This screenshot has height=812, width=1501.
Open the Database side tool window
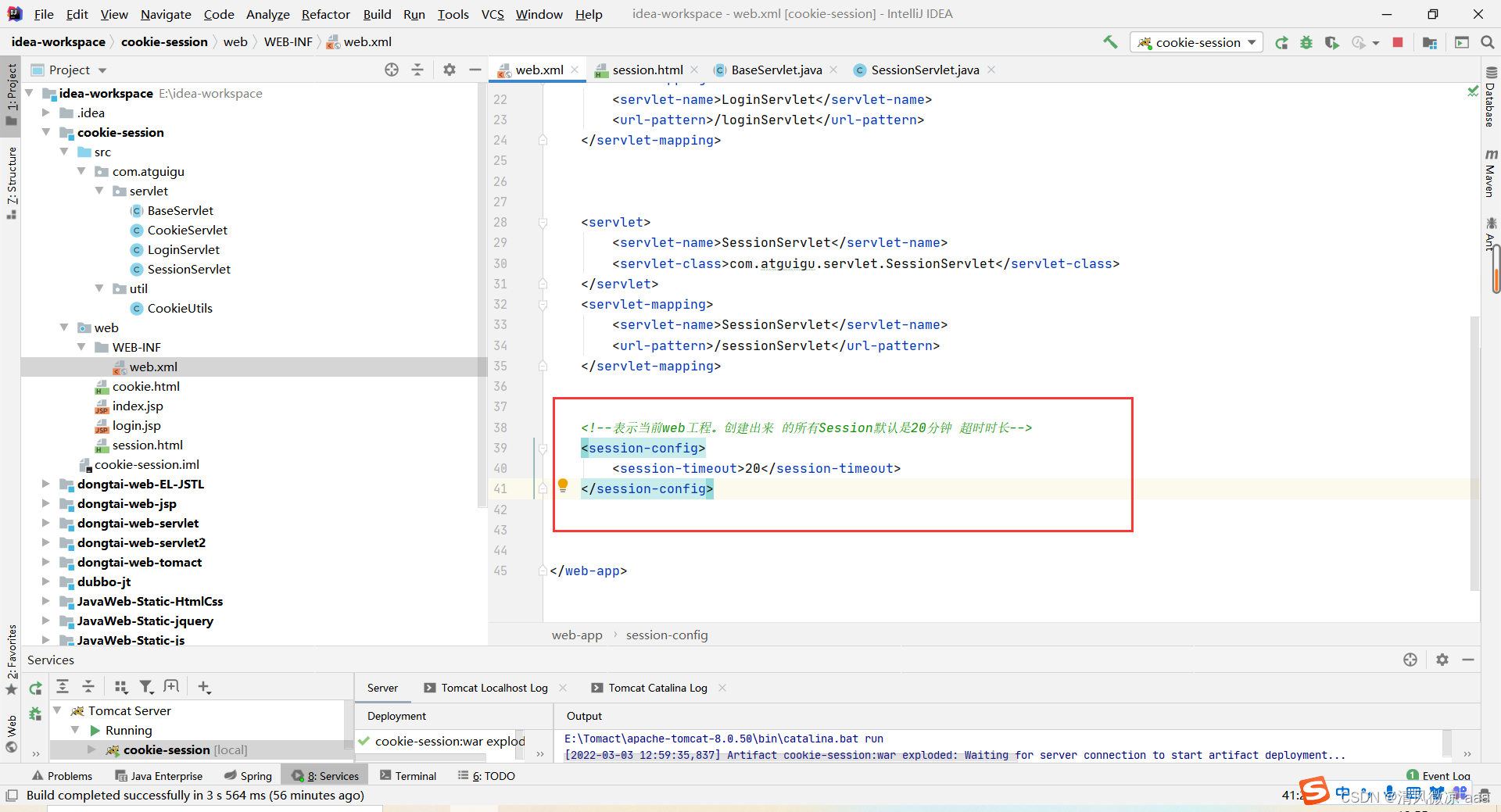pos(1490,97)
